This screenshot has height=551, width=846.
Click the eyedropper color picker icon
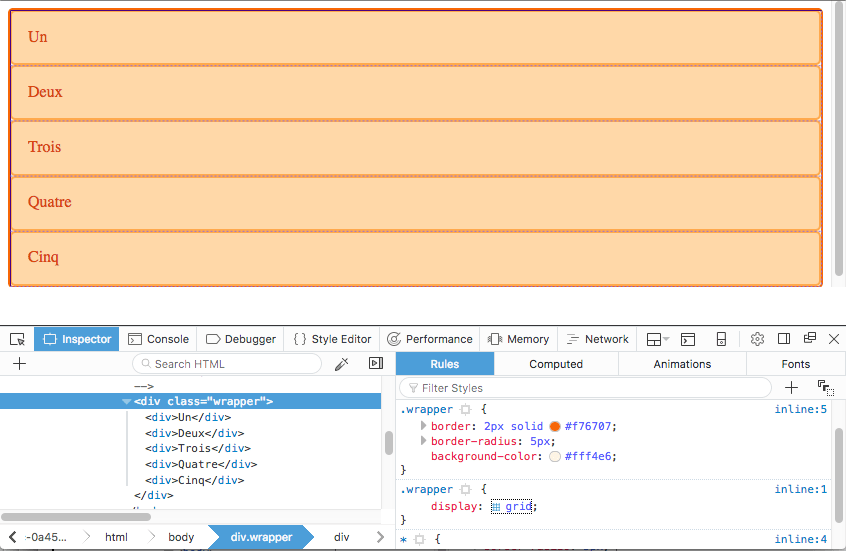coord(341,364)
